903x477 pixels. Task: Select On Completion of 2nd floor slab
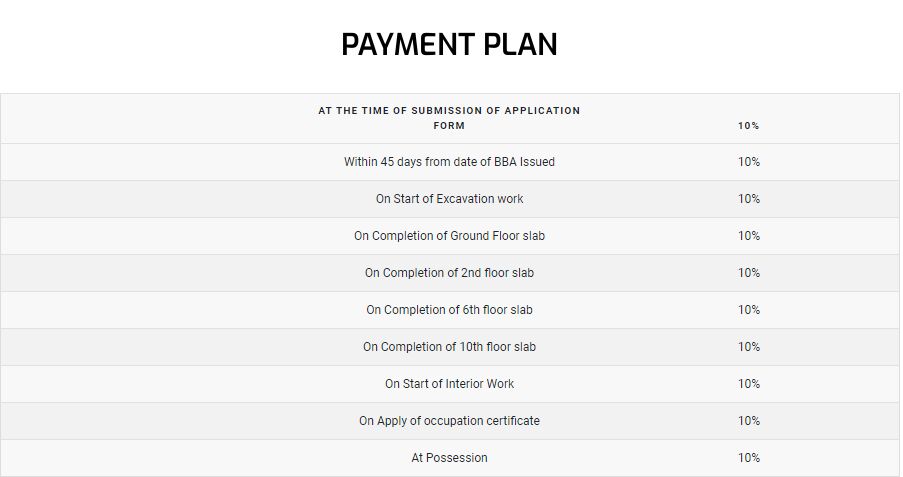coord(449,272)
